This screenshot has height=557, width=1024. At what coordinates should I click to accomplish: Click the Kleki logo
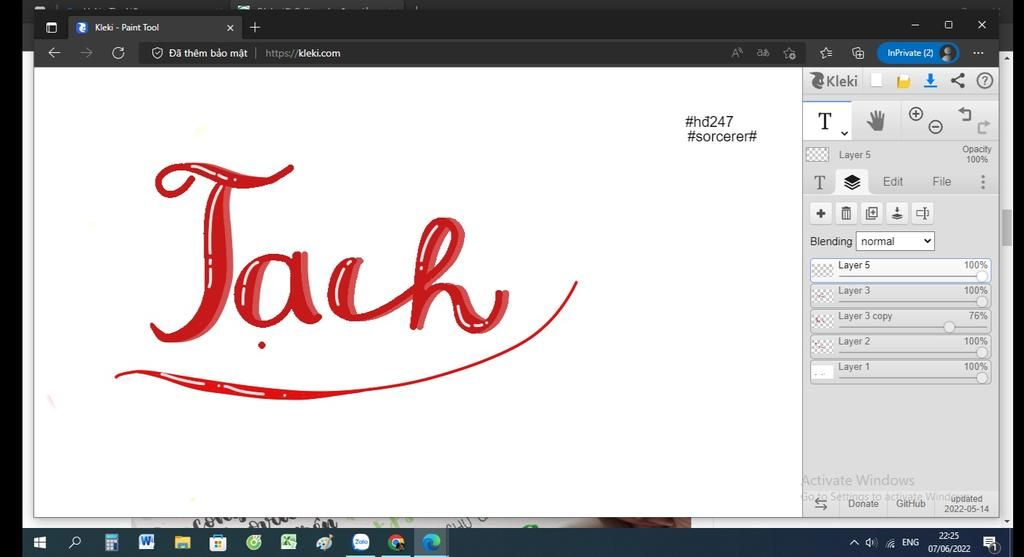[834, 81]
